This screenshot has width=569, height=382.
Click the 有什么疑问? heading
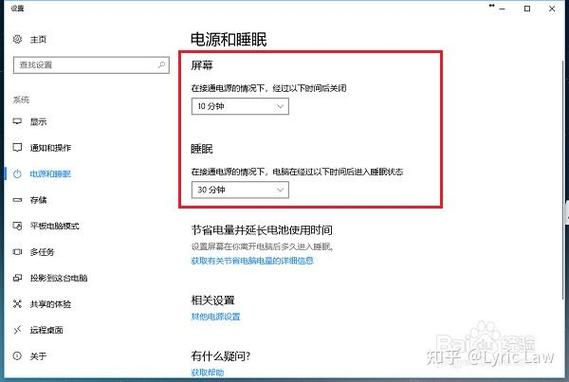pos(221,356)
